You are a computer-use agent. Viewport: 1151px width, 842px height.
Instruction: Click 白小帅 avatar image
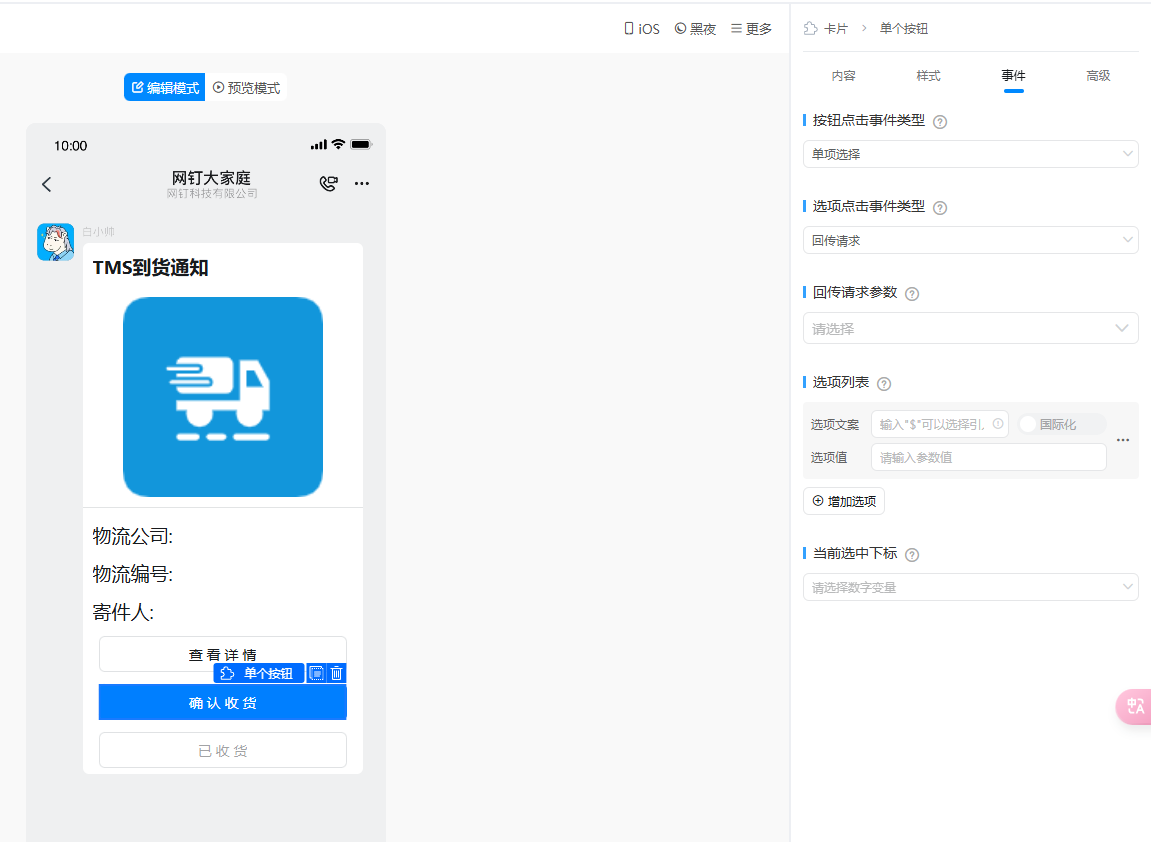(56, 242)
